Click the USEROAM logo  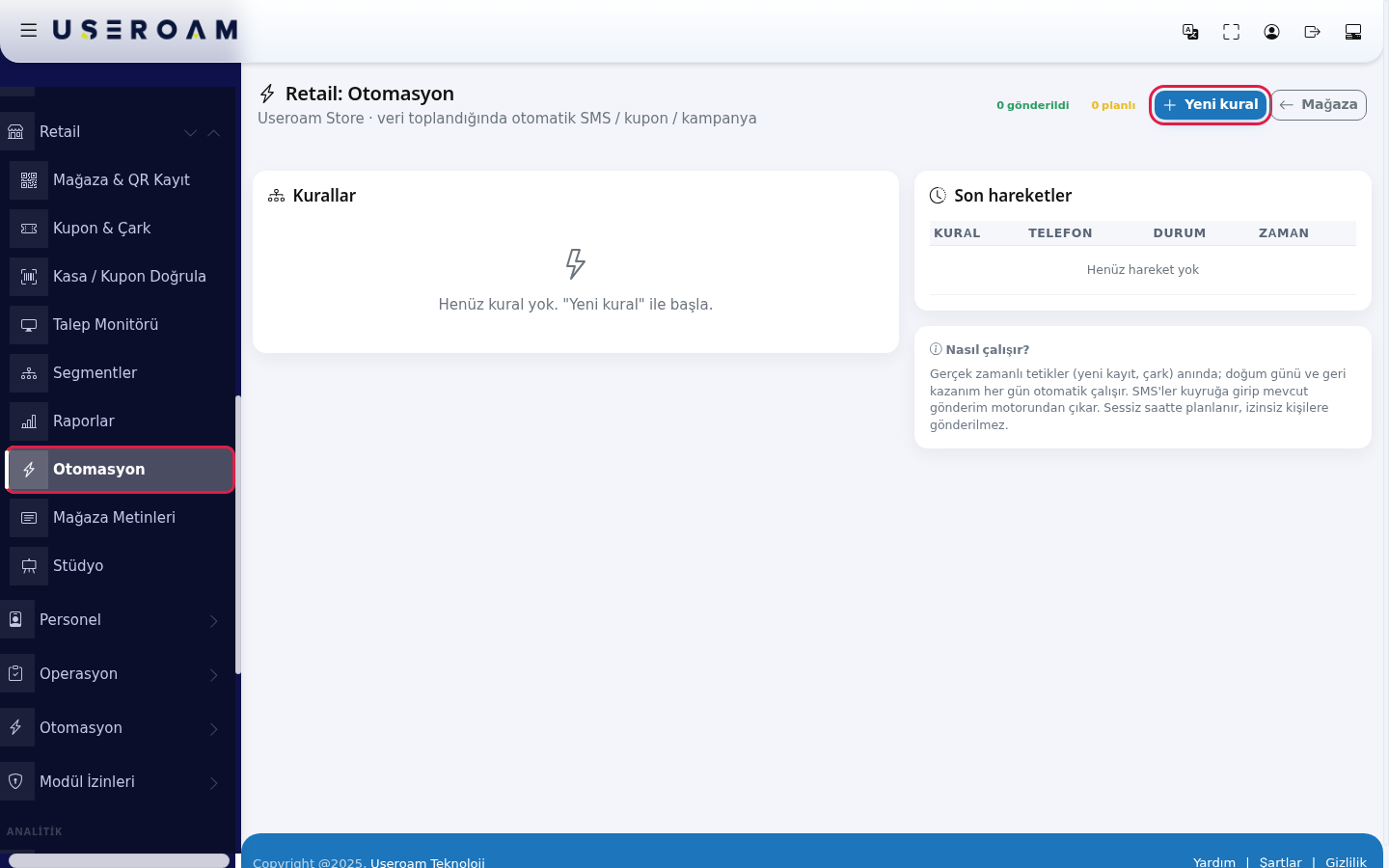[x=145, y=31]
